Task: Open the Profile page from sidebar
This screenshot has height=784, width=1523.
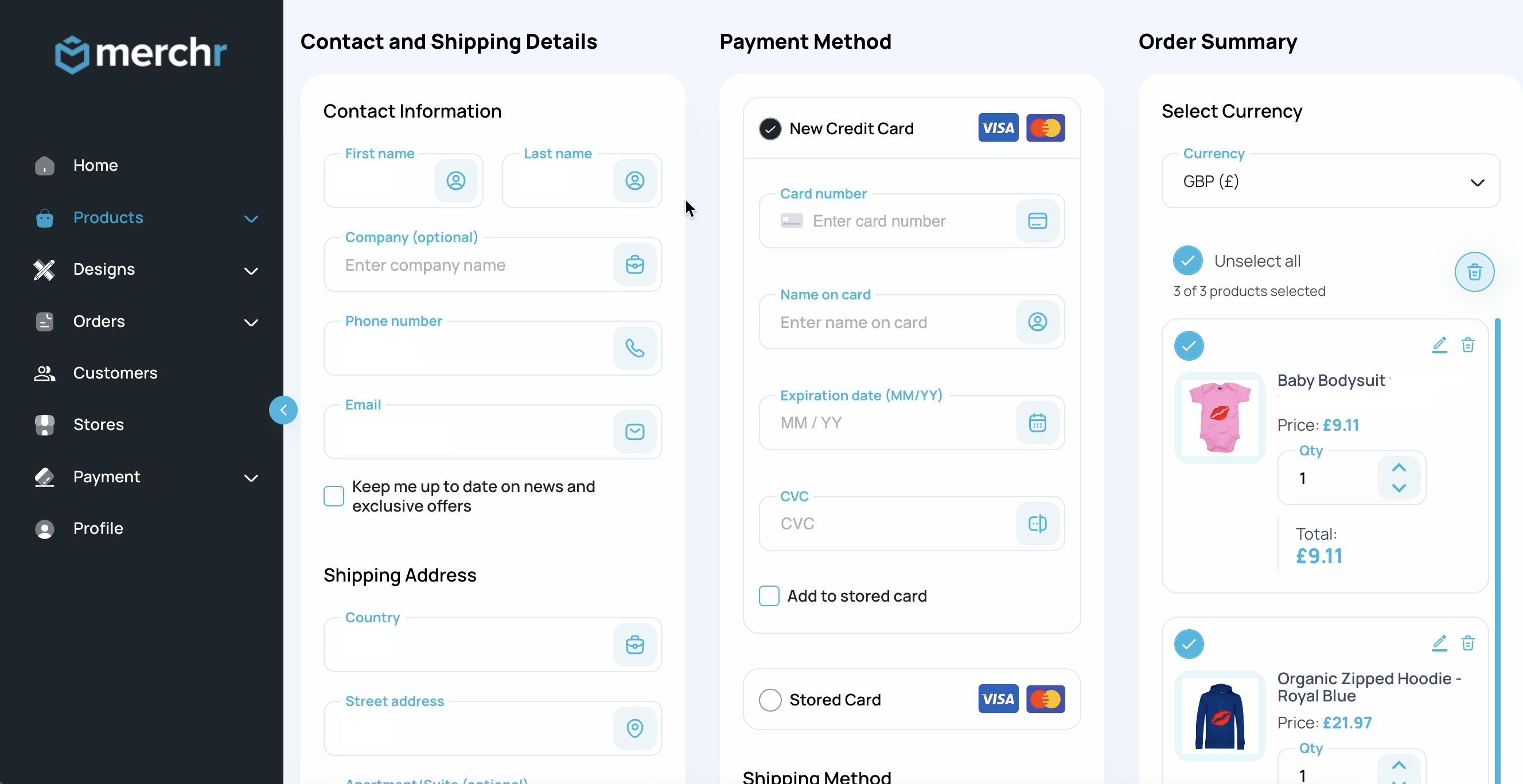Action: (x=99, y=529)
